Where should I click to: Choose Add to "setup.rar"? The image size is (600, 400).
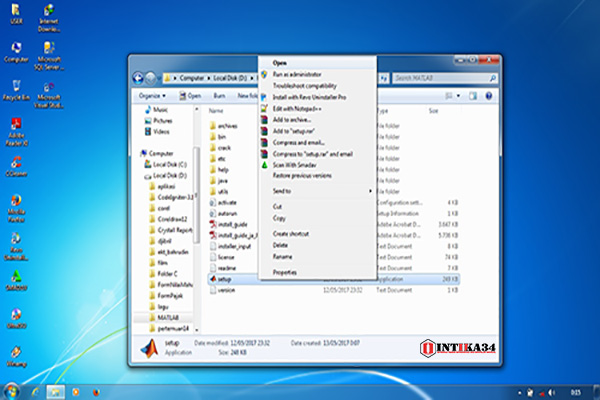(318, 131)
